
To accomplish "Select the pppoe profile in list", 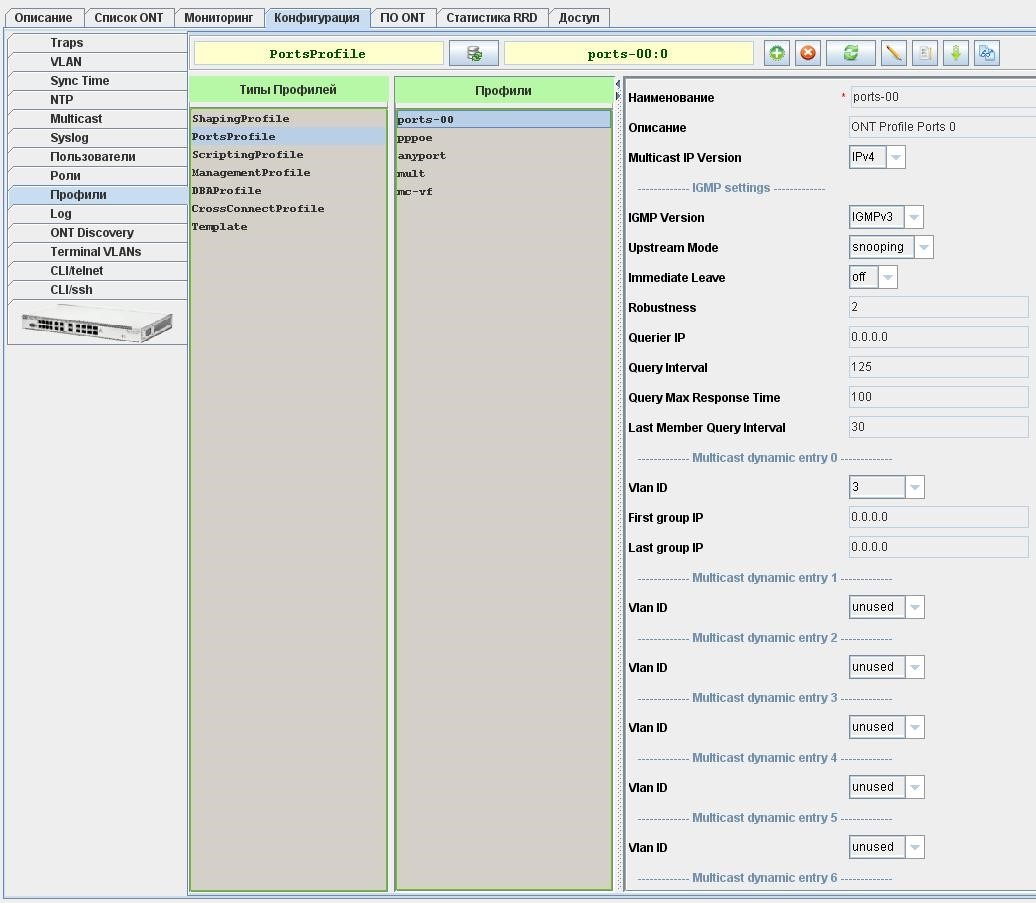I will pyautogui.click(x=415, y=138).
